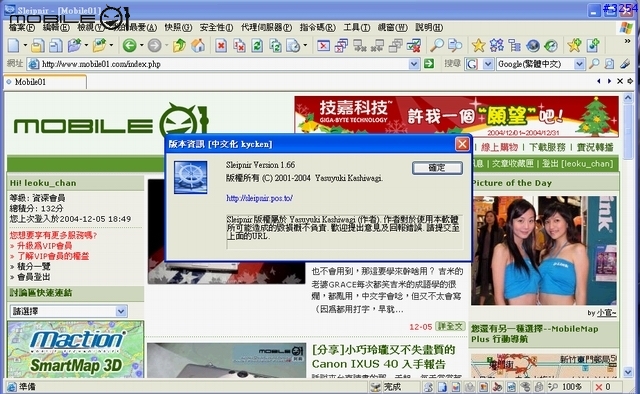Screen dimensions: 640x394
Task: Click the padlock security status icon
Action: 539,386
